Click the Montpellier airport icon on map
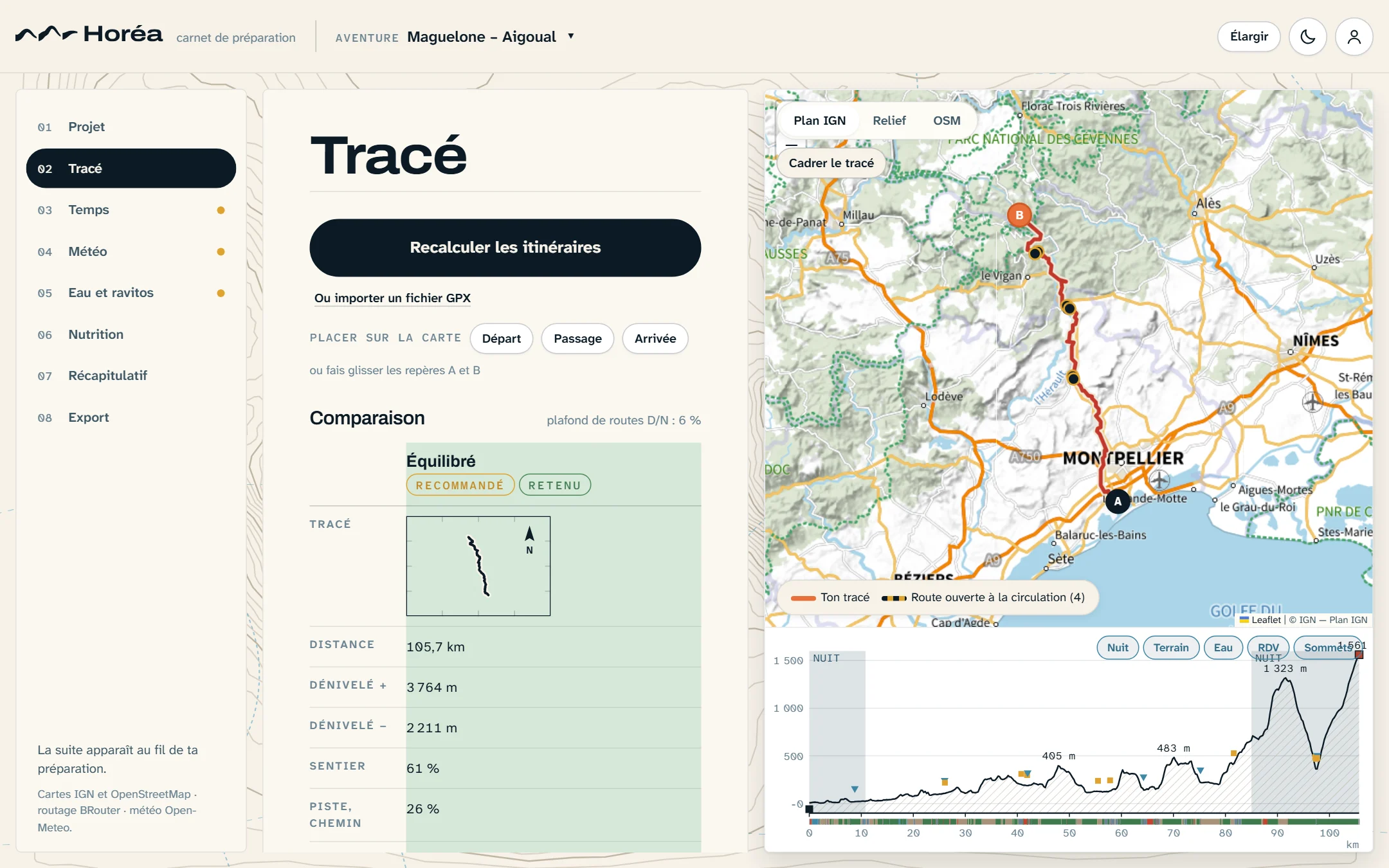Image resolution: width=1389 pixels, height=868 pixels. tap(1159, 480)
